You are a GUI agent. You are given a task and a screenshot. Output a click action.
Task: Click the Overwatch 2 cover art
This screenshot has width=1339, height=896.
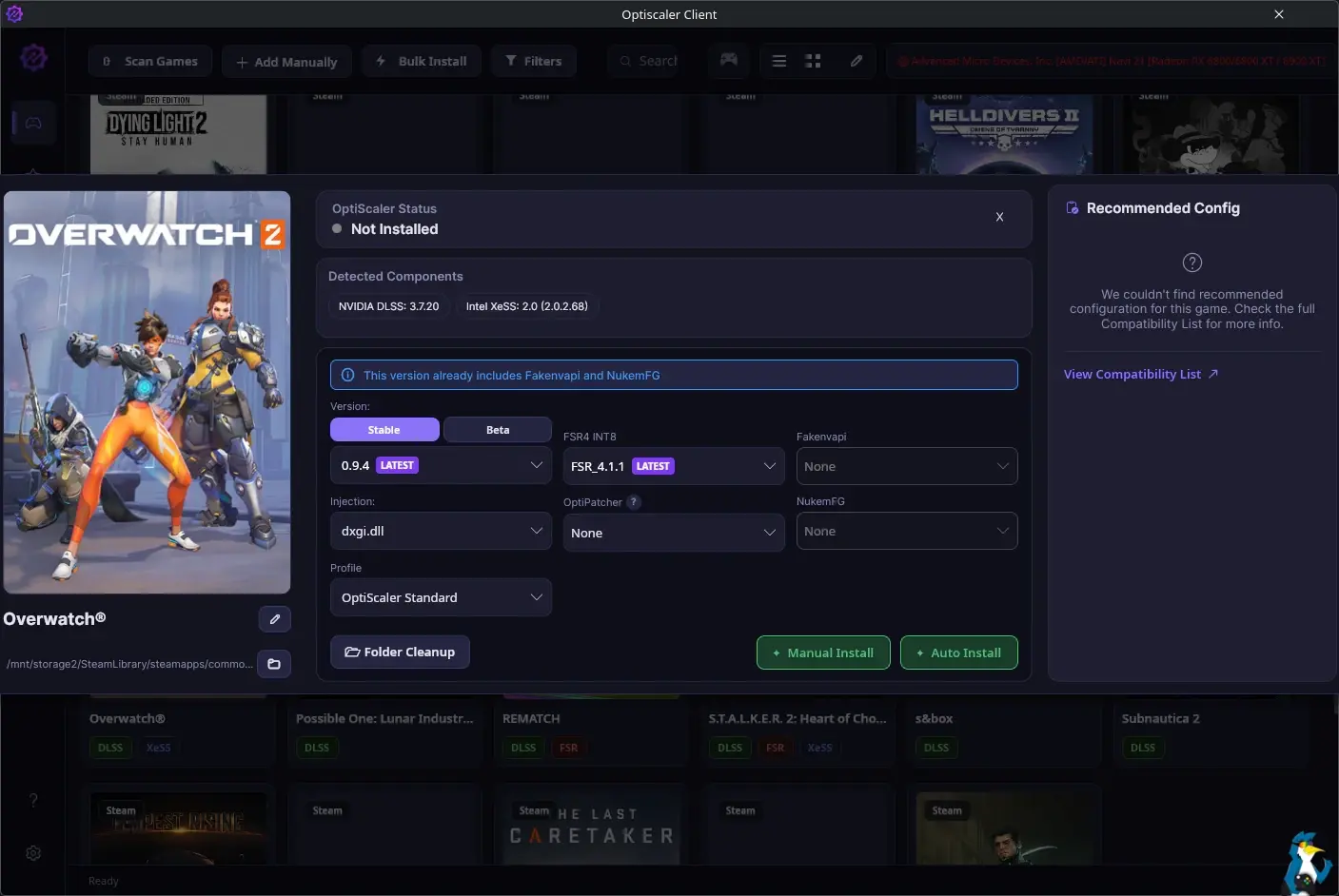147,392
